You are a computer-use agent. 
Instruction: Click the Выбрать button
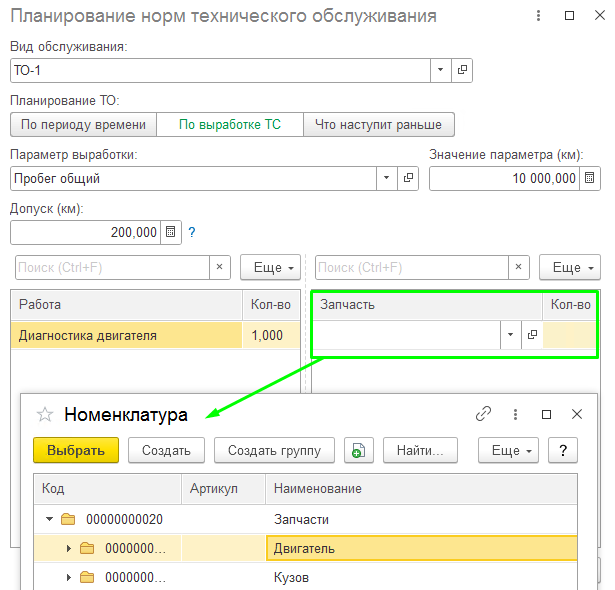(76, 450)
